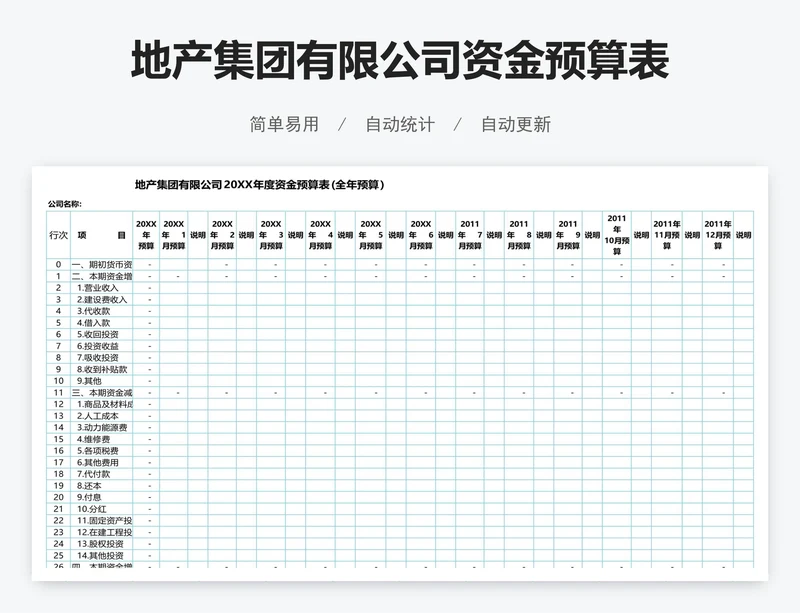Select the 3.动力能源费 row cell

click(x=102, y=428)
